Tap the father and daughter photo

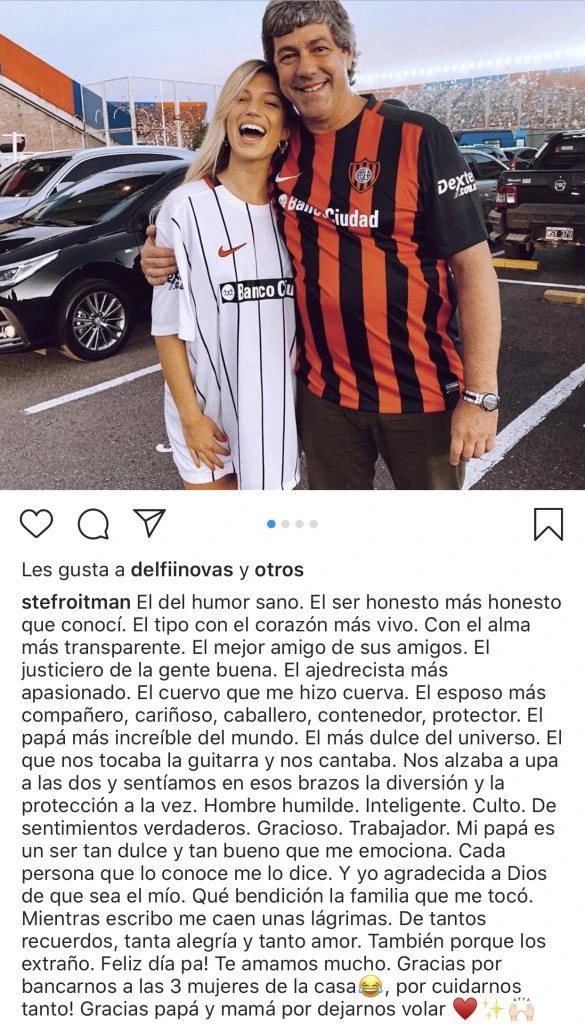[292, 245]
